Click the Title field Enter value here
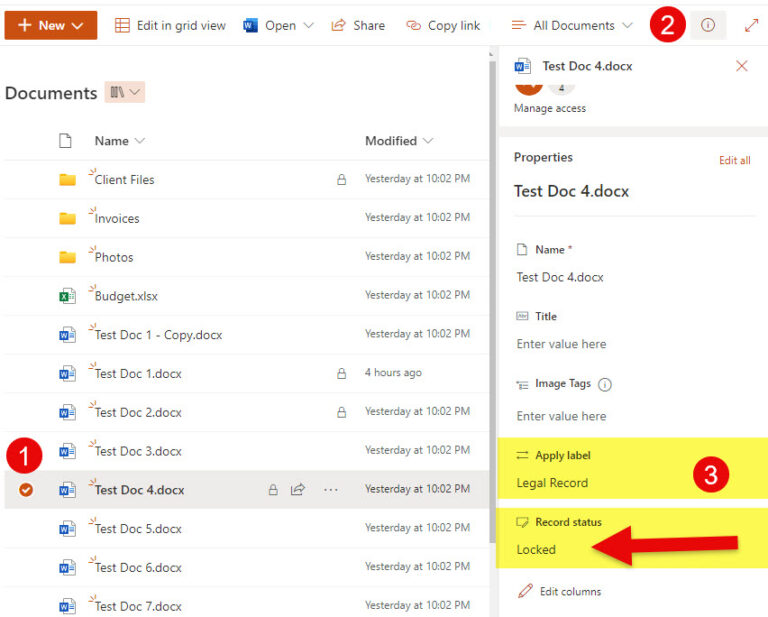 (x=561, y=344)
